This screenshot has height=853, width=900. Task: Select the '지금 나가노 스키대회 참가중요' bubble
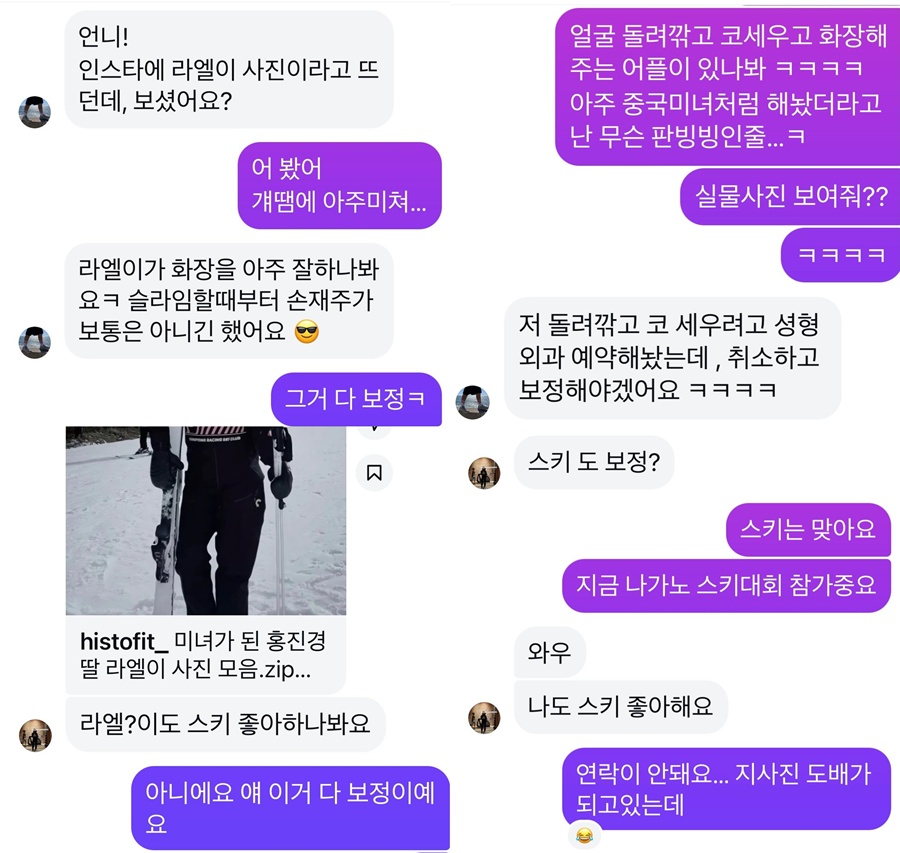pyautogui.click(x=726, y=586)
